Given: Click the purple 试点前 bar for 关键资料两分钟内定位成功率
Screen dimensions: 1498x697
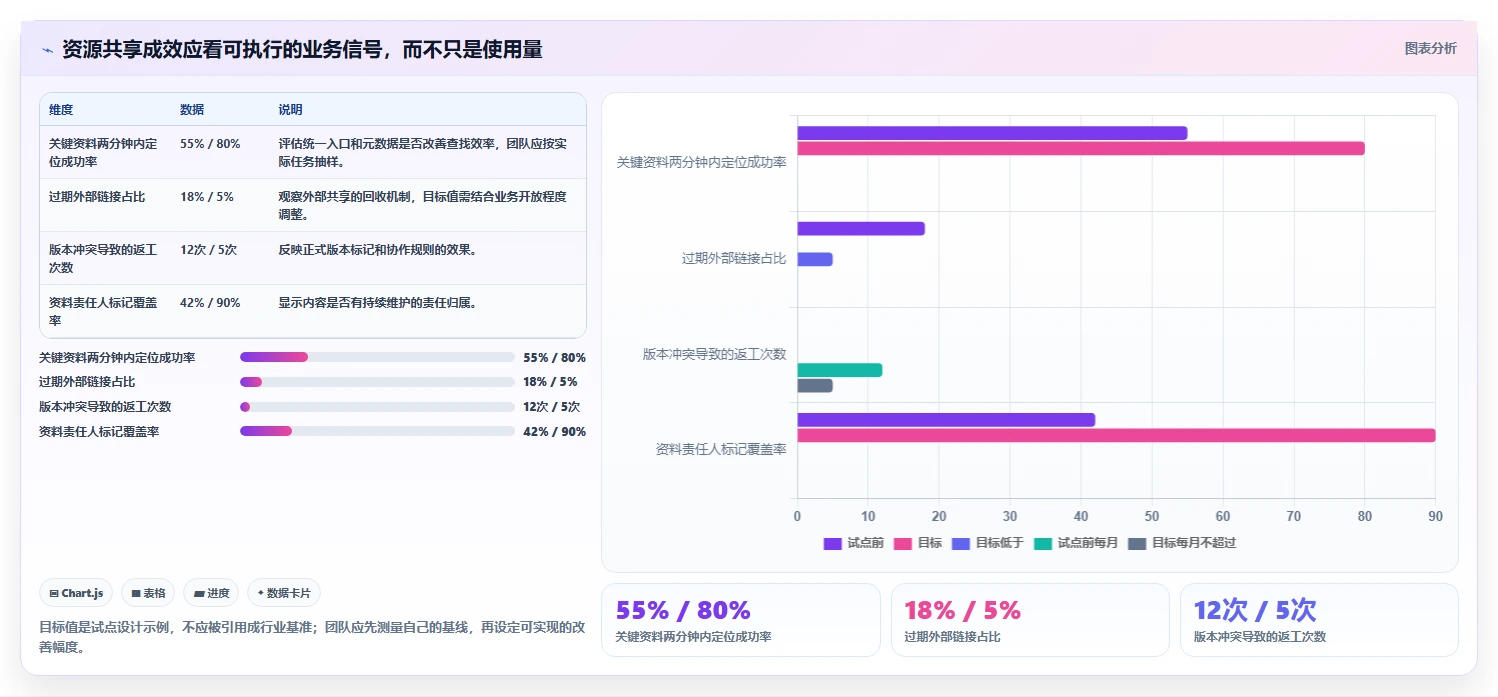Looking at the screenshot, I should (992, 133).
